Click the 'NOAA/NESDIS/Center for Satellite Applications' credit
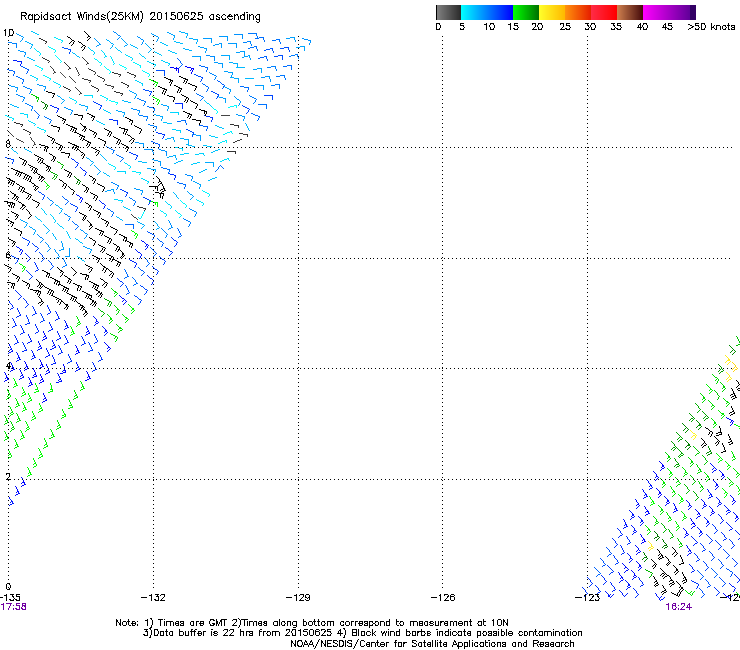The height and width of the screenshot is (650, 740). (432, 644)
